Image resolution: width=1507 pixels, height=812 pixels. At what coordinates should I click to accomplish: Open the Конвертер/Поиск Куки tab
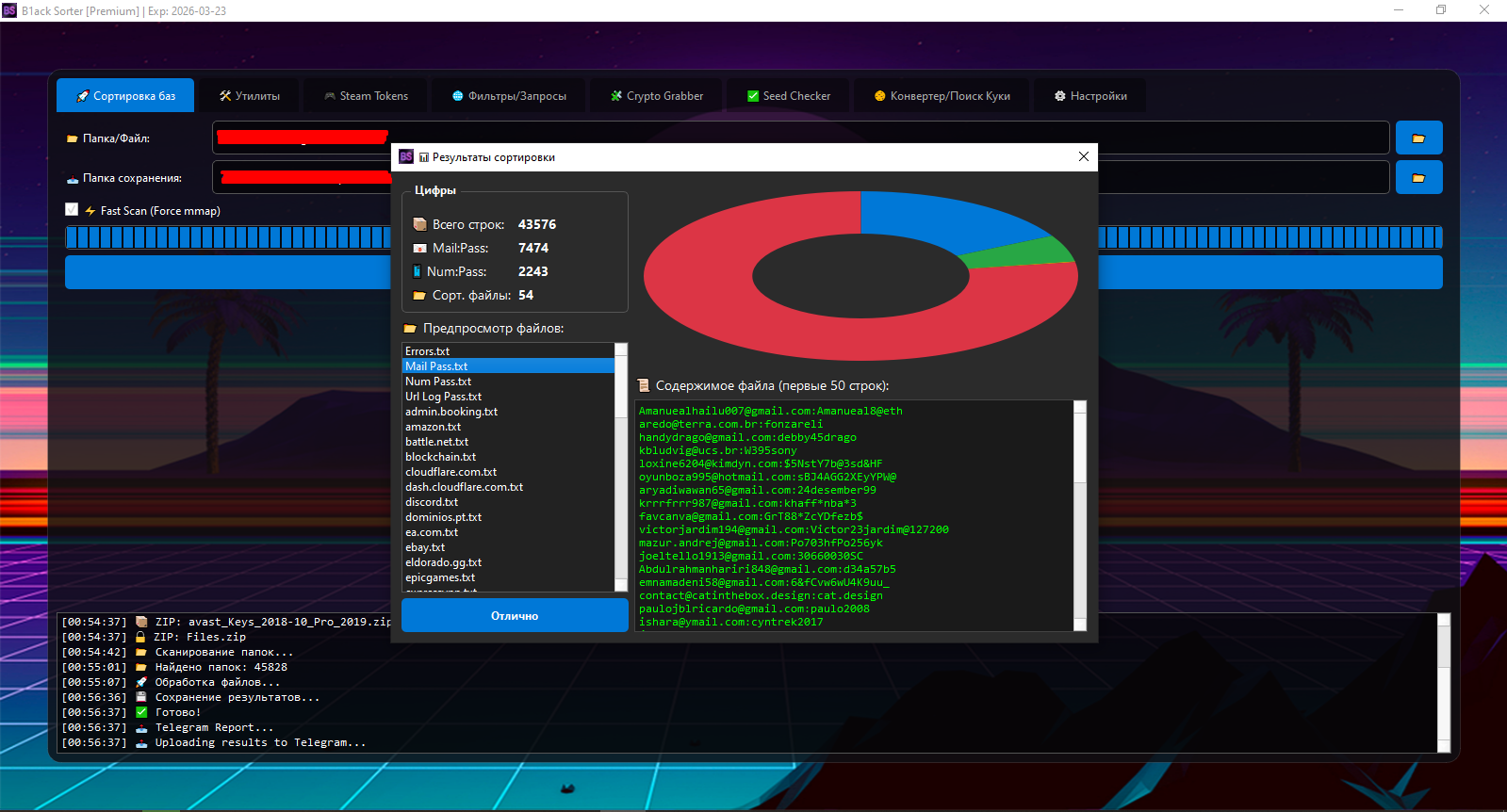point(942,96)
